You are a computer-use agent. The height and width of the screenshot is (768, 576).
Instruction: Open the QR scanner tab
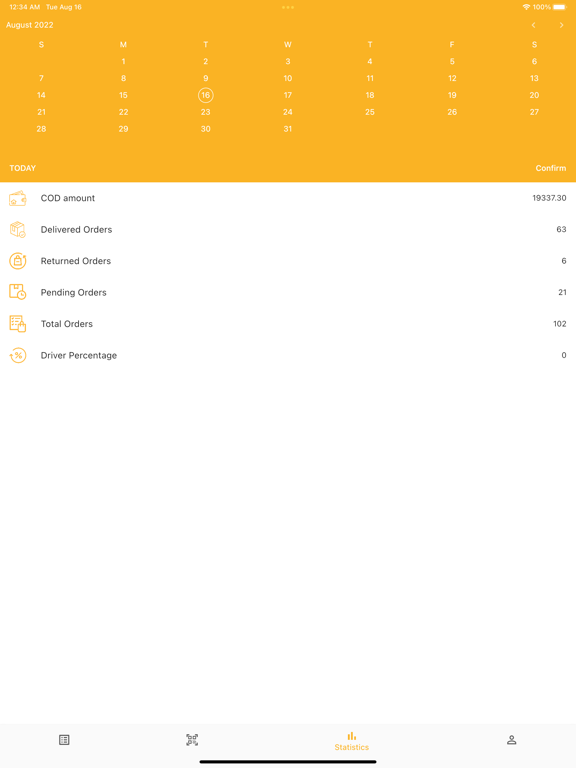[192, 740]
